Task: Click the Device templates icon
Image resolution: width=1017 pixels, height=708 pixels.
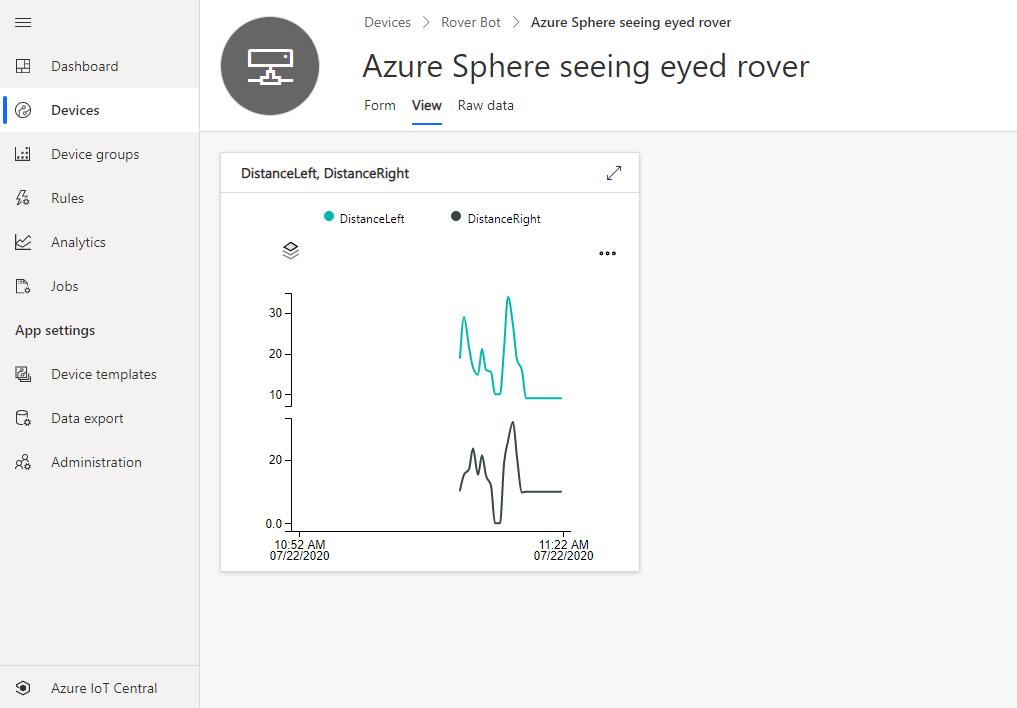Action: coord(23,374)
